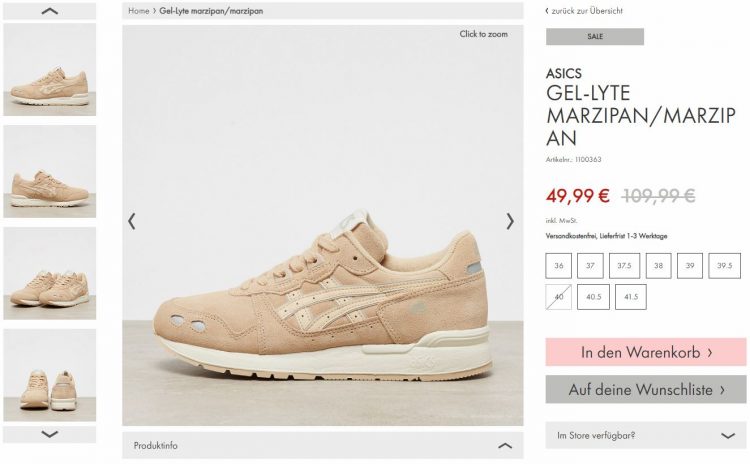Pick size 39 option
Screen dimensions: 750x464
click(690, 265)
